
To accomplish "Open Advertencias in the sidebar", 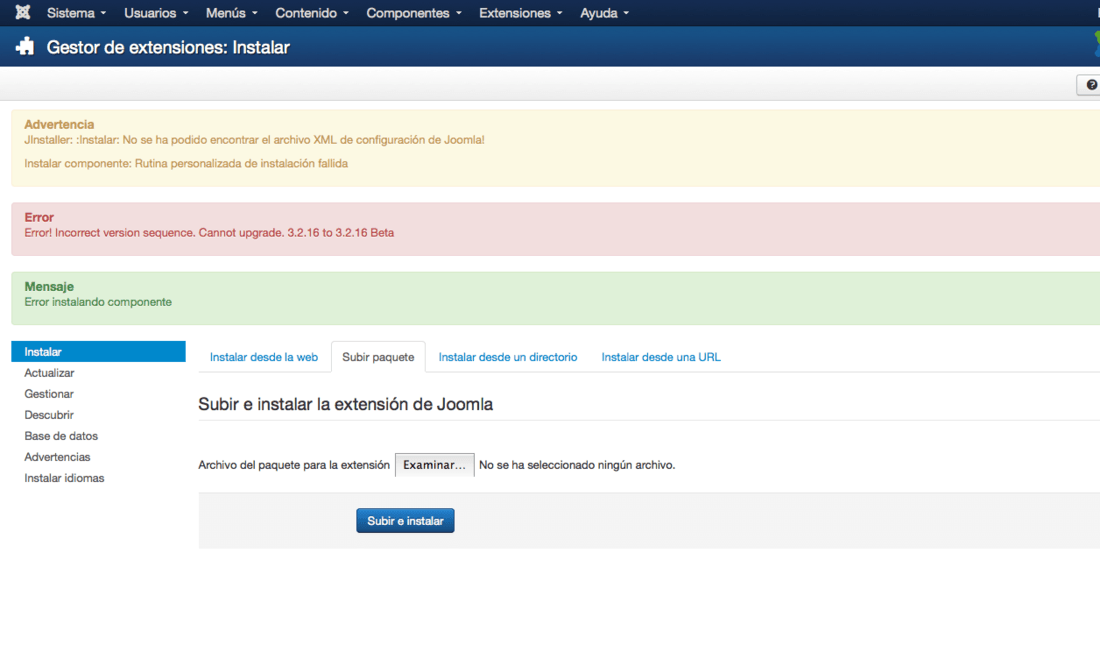I will point(58,457).
